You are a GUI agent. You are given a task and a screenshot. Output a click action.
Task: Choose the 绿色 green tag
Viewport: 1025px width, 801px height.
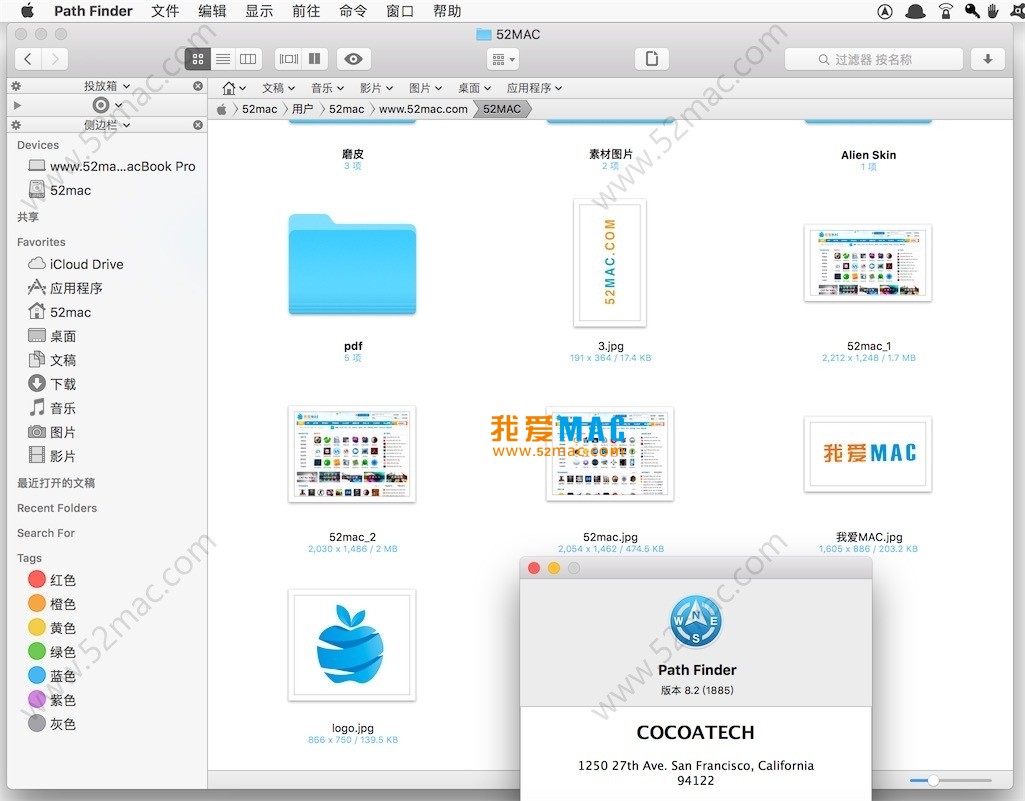tap(52, 652)
